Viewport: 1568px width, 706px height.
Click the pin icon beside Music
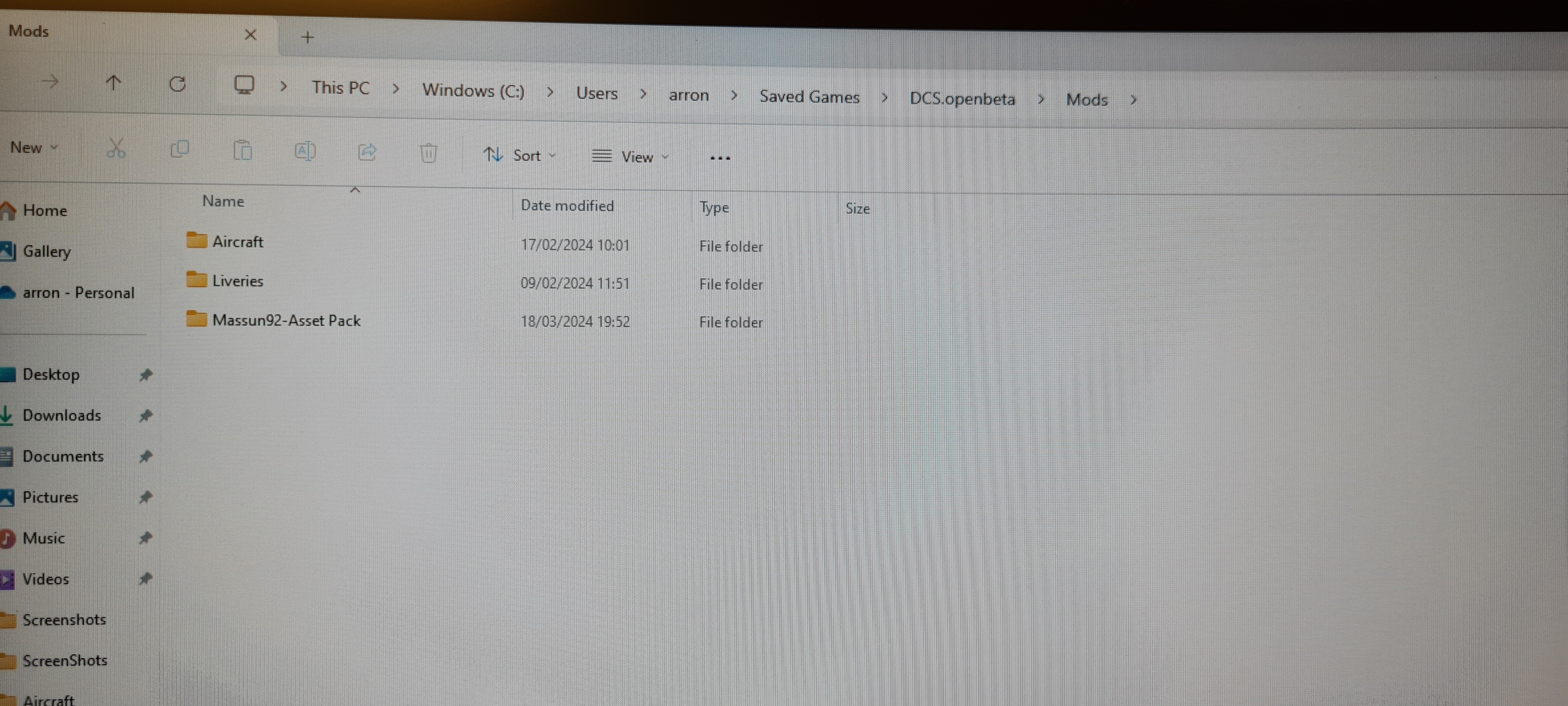(145, 538)
